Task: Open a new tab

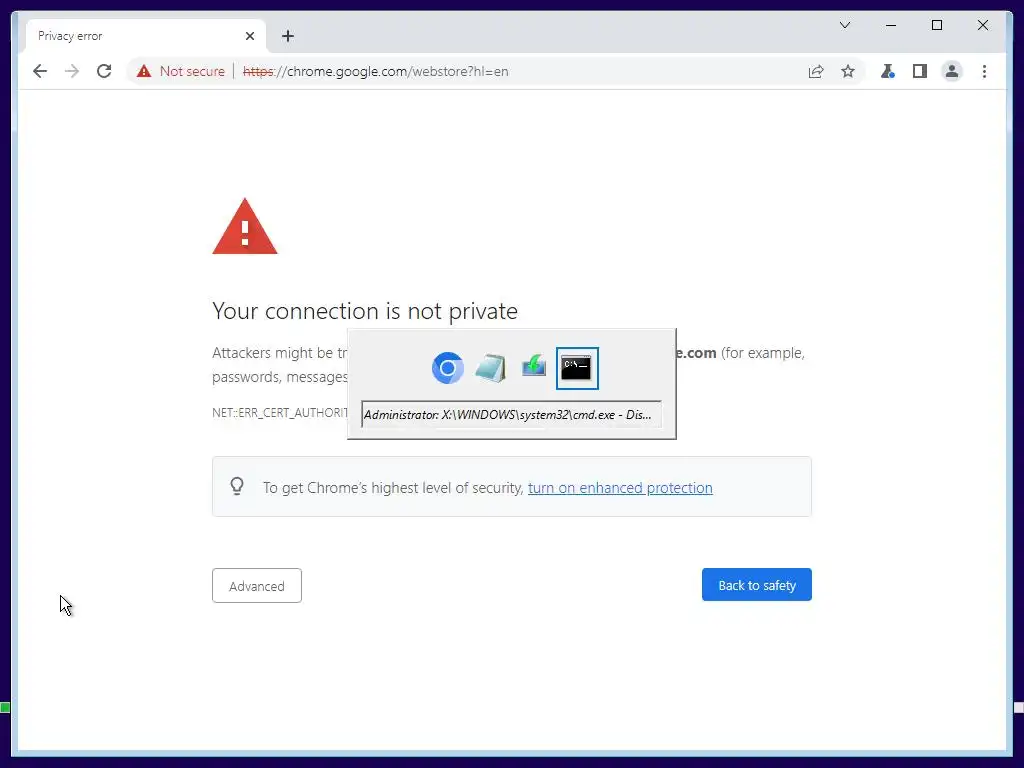Action: coord(287,36)
